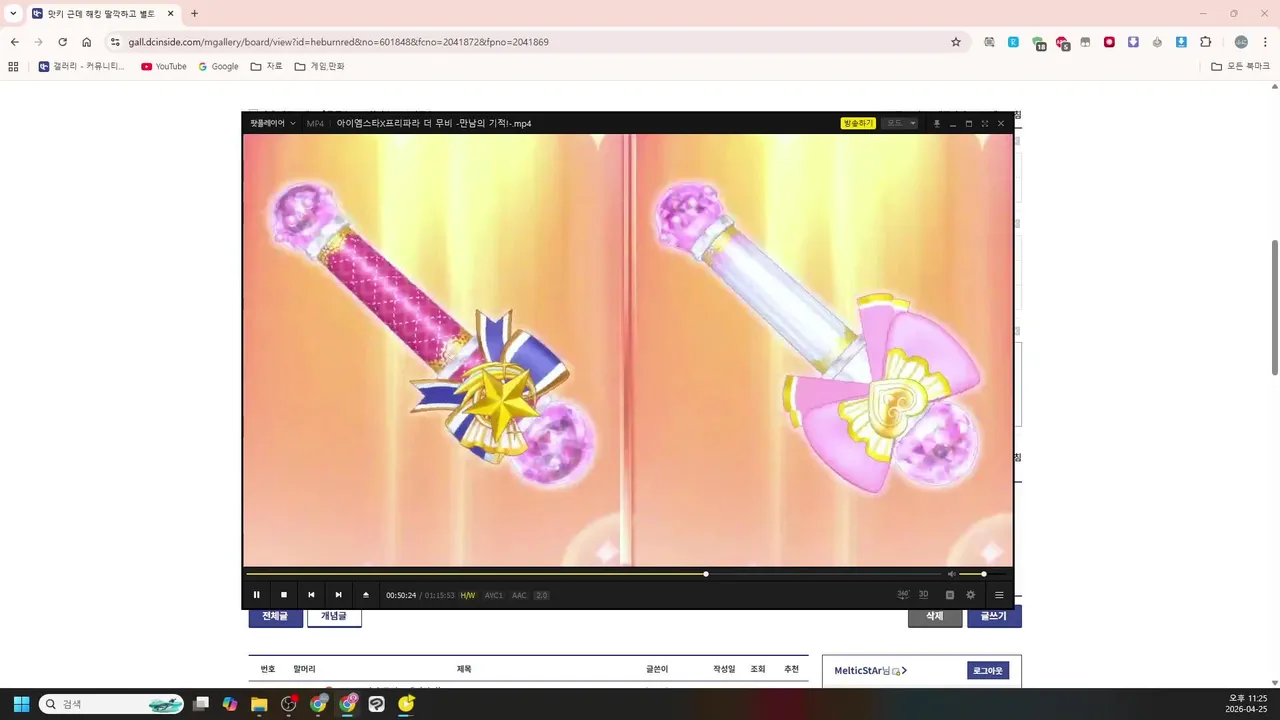The image size is (1280, 720).
Task: Skip to next track in PotPlayer
Action: click(x=338, y=595)
